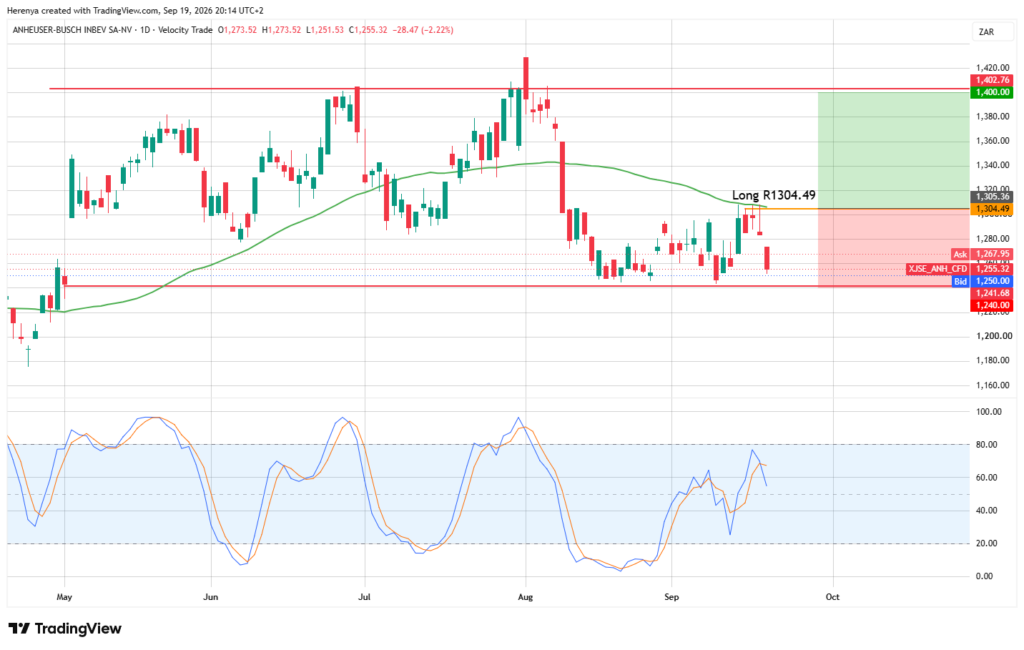Click the grey 1,305.36 moving average tag

pos(992,197)
